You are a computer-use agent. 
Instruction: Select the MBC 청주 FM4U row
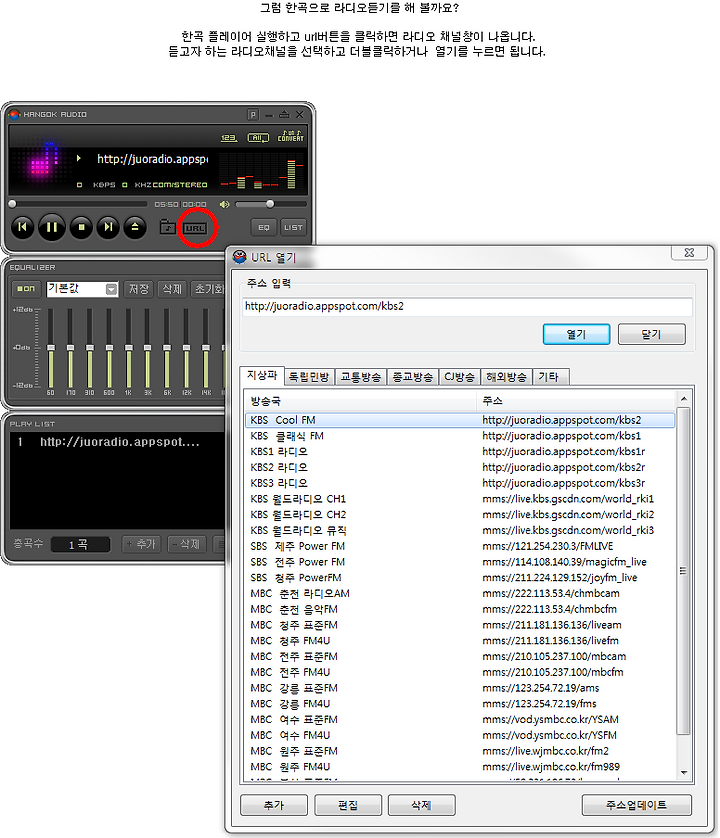point(460,641)
